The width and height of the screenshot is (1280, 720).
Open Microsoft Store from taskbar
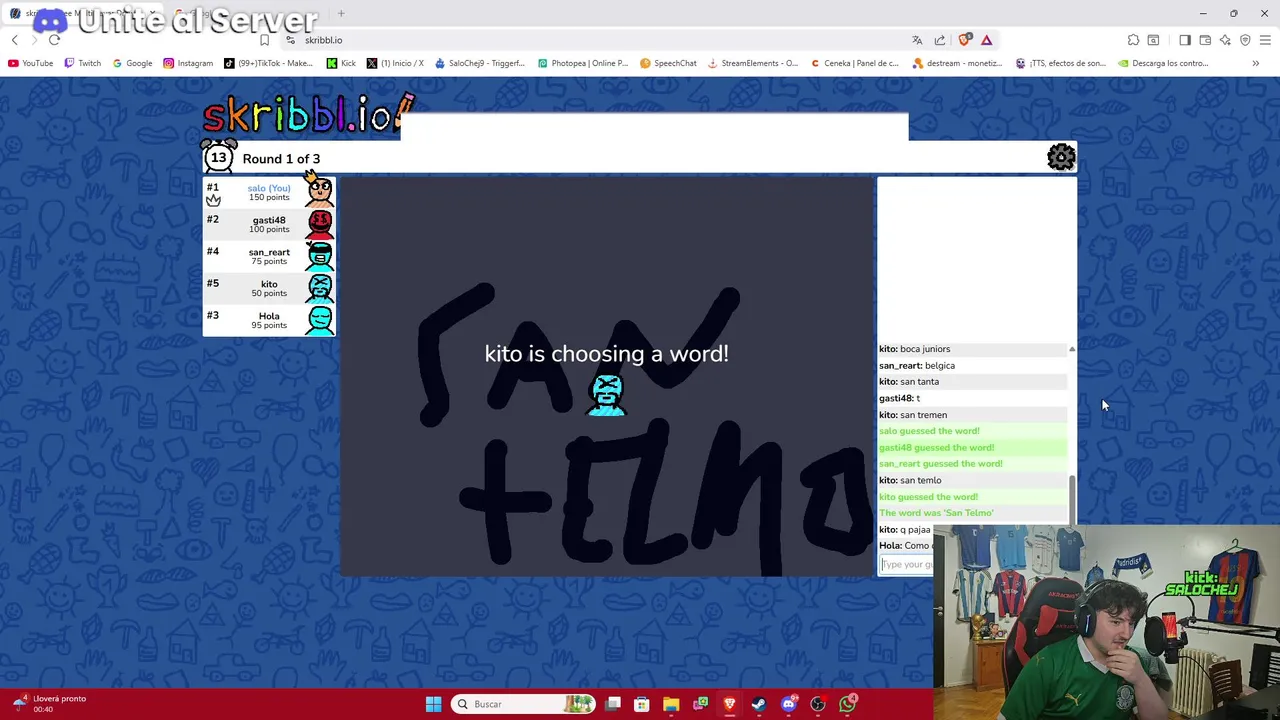[x=642, y=704]
